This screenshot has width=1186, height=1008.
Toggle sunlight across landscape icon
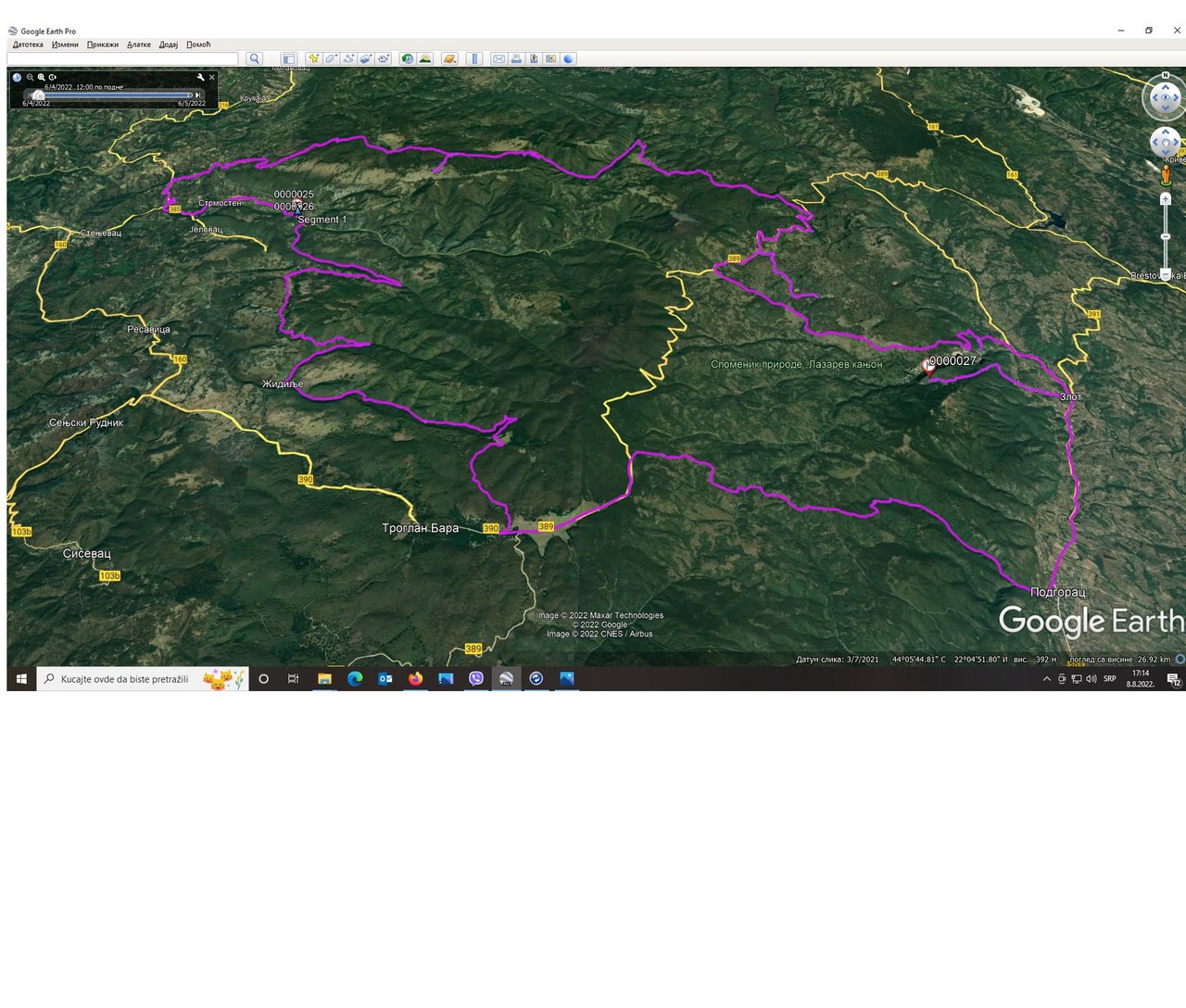[x=425, y=58]
